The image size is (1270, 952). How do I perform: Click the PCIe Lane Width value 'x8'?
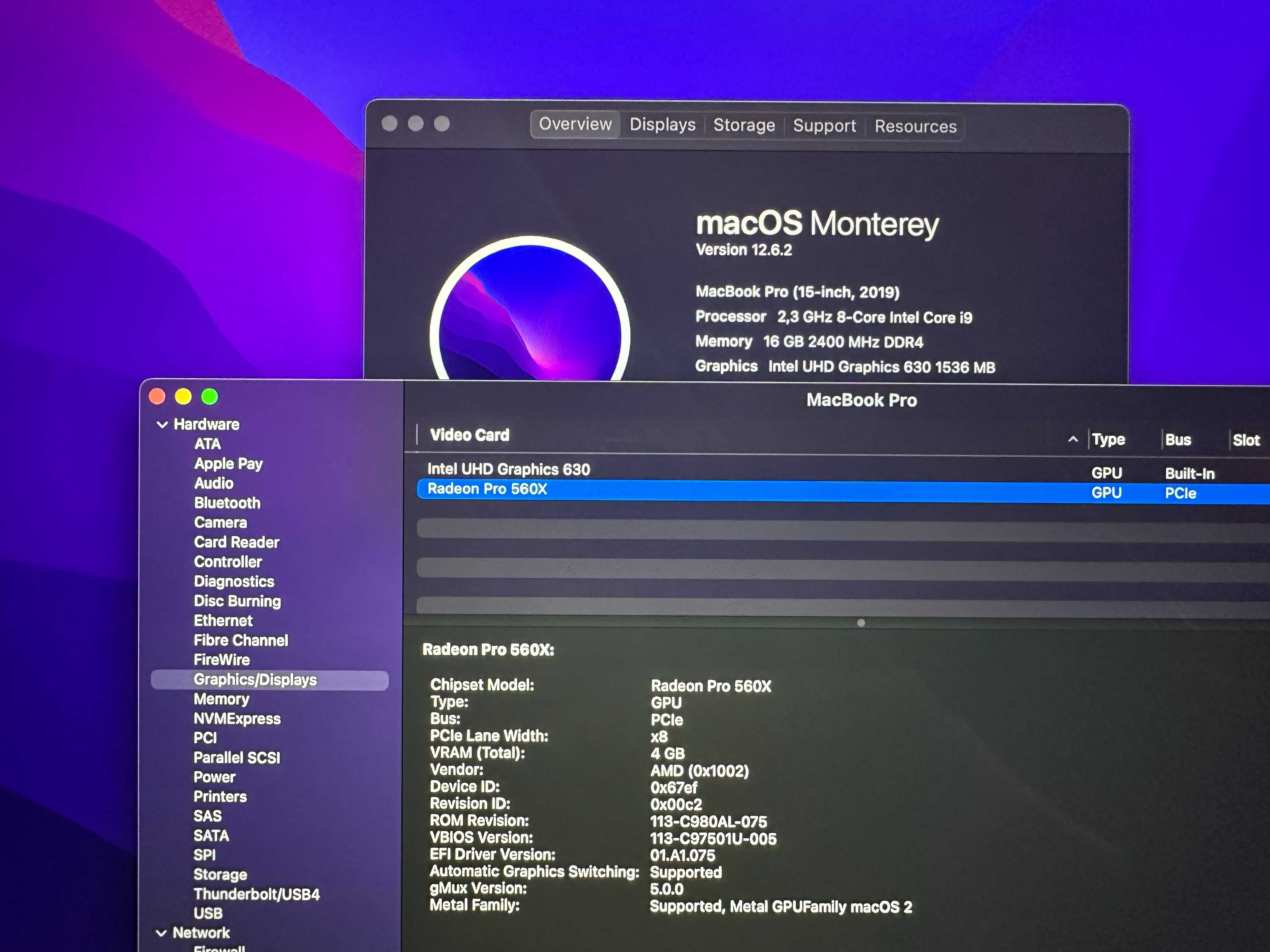(659, 737)
